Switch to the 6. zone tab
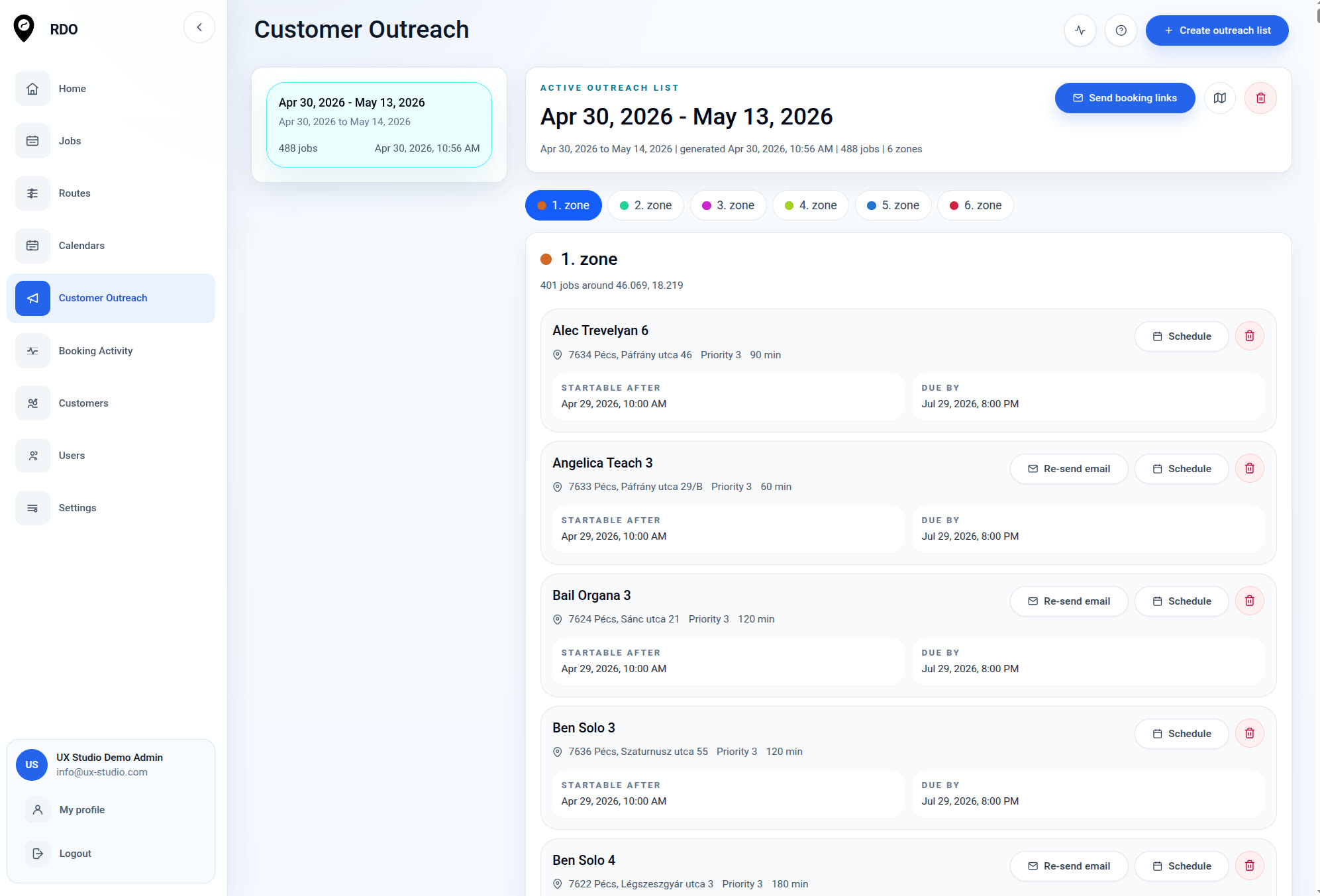The image size is (1320, 896). [976, 205]
